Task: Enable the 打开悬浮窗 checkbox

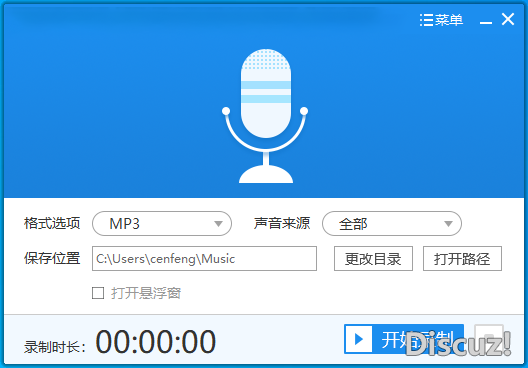Action: click(98, 293)
